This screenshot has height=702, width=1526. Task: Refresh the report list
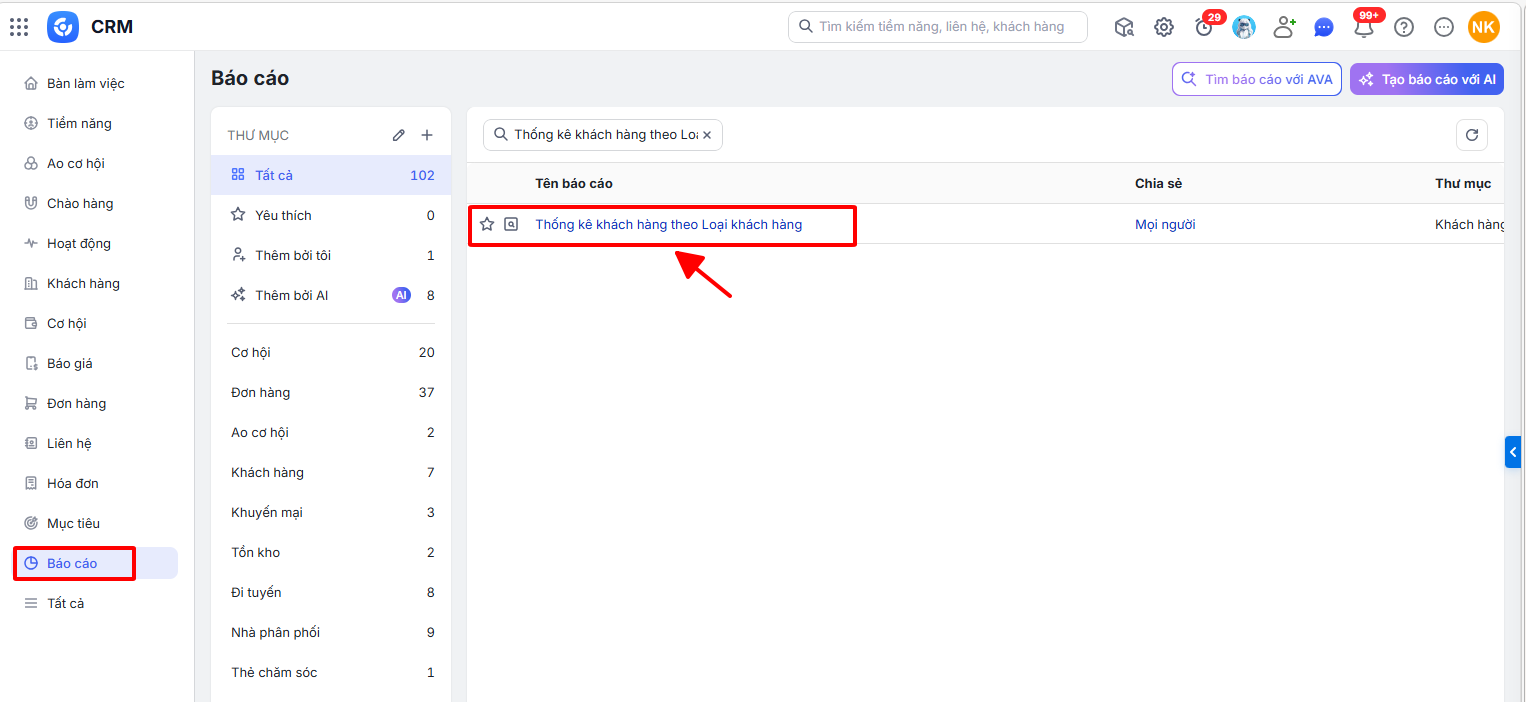[x=1471, y=135]
